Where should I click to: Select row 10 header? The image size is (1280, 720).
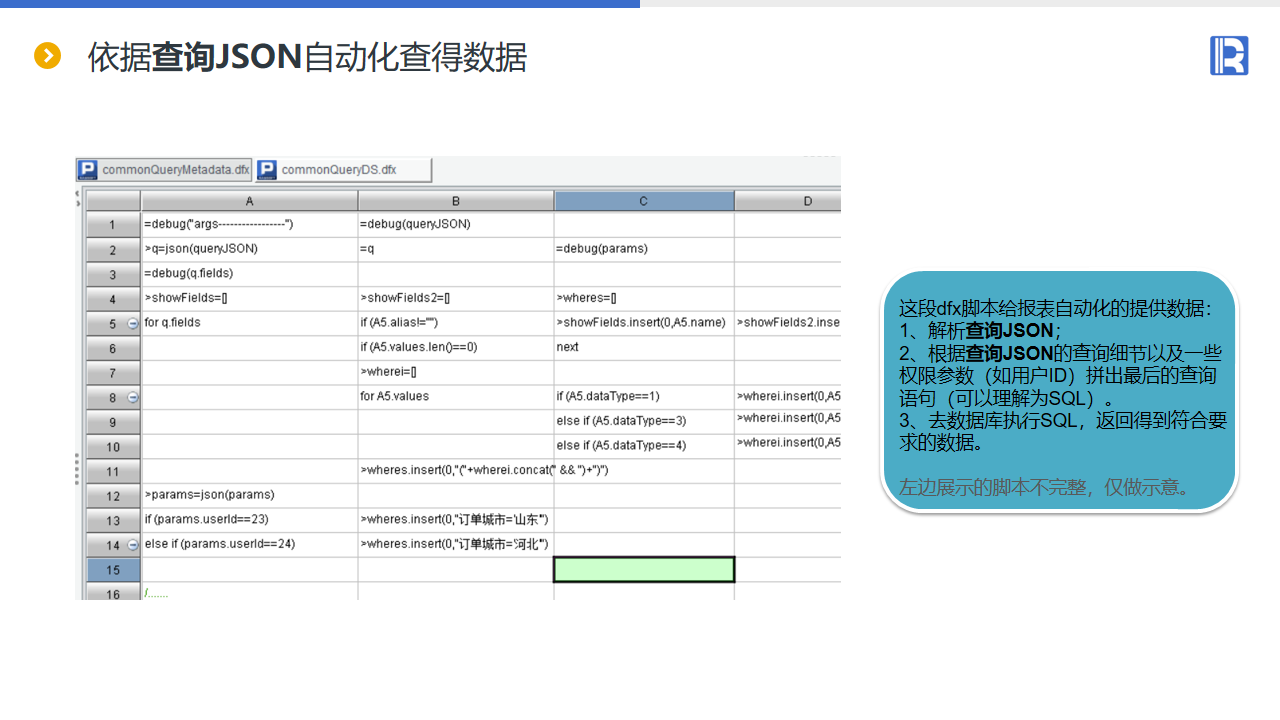(113, 446)
